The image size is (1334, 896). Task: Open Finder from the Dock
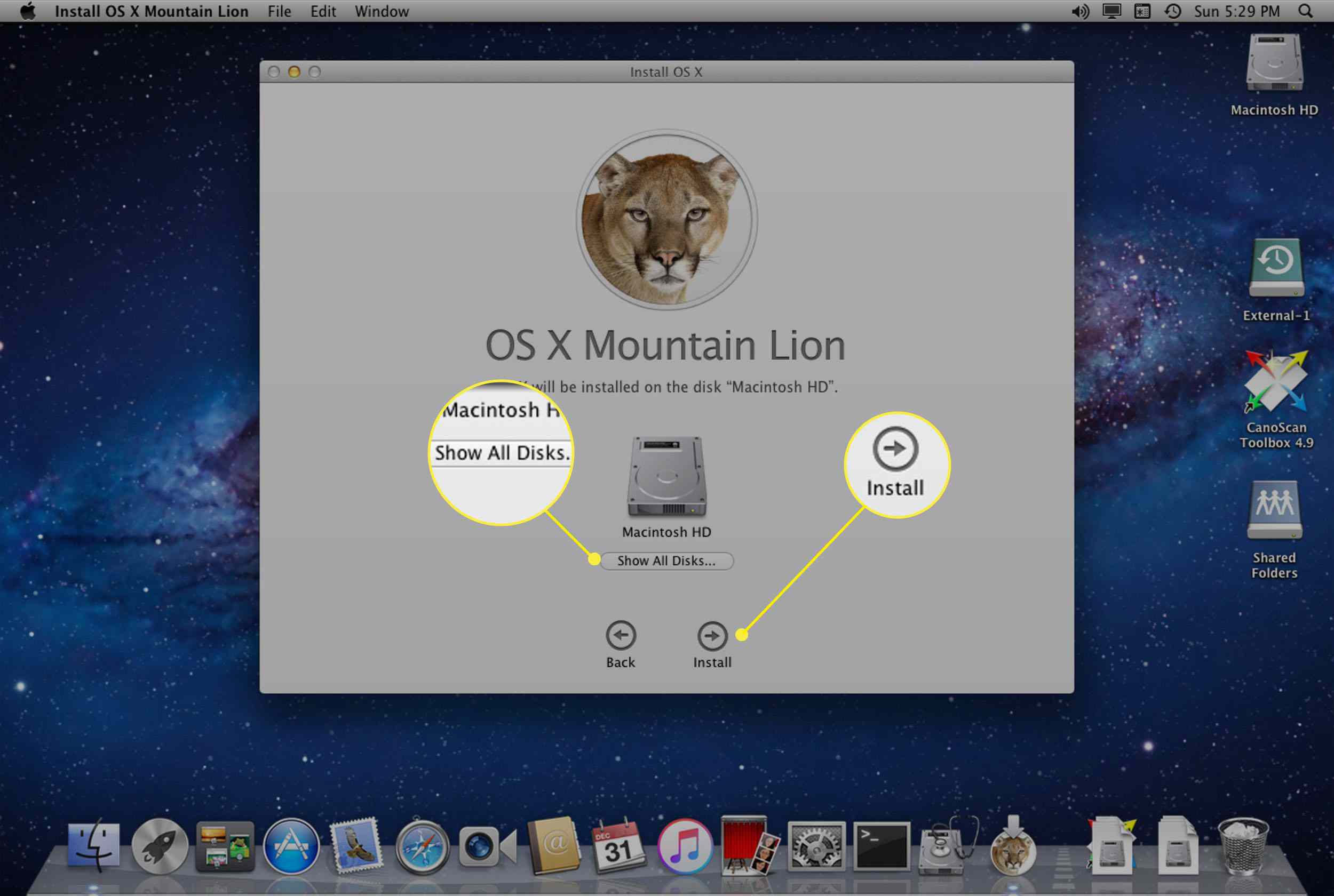[x=93, y=846]
